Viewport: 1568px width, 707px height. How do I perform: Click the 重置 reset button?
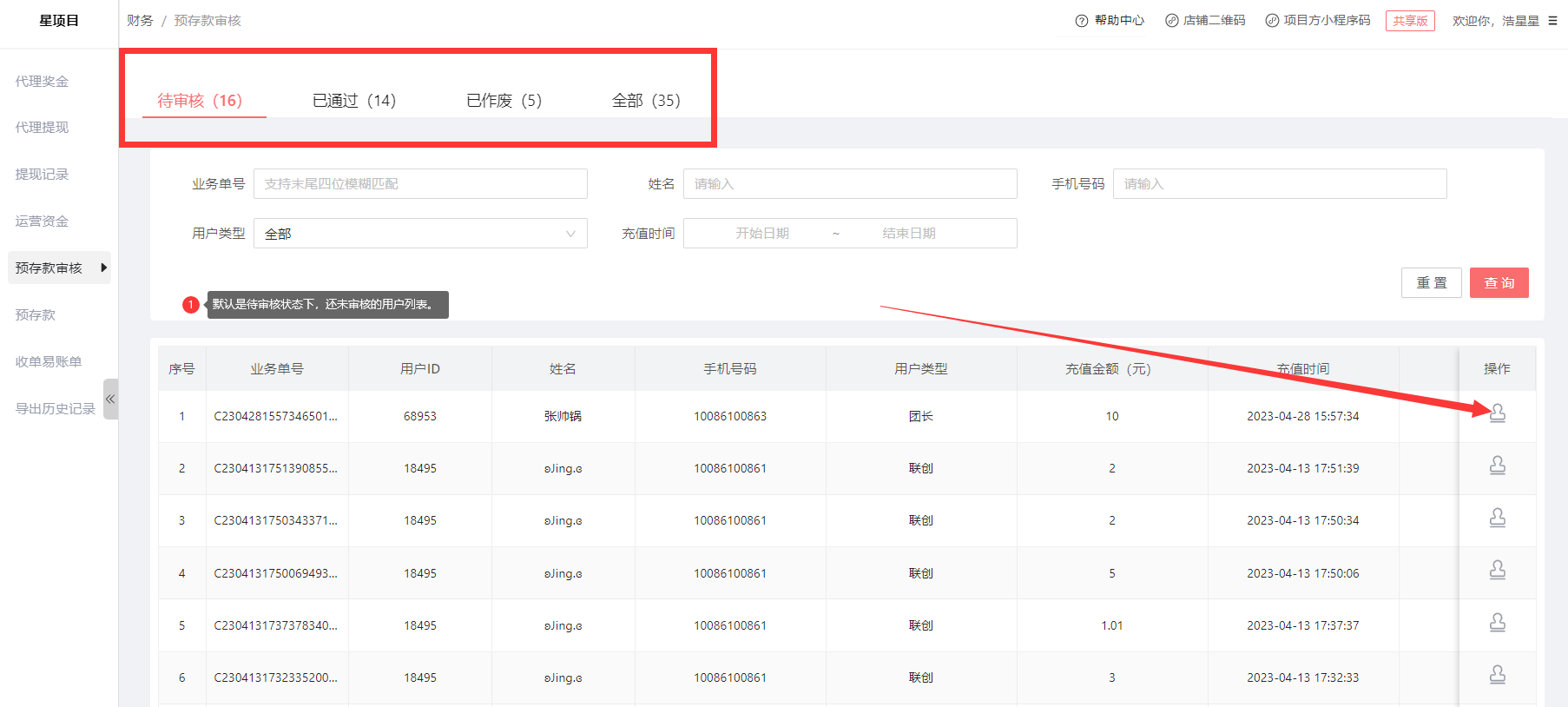tap(1431, 283)
